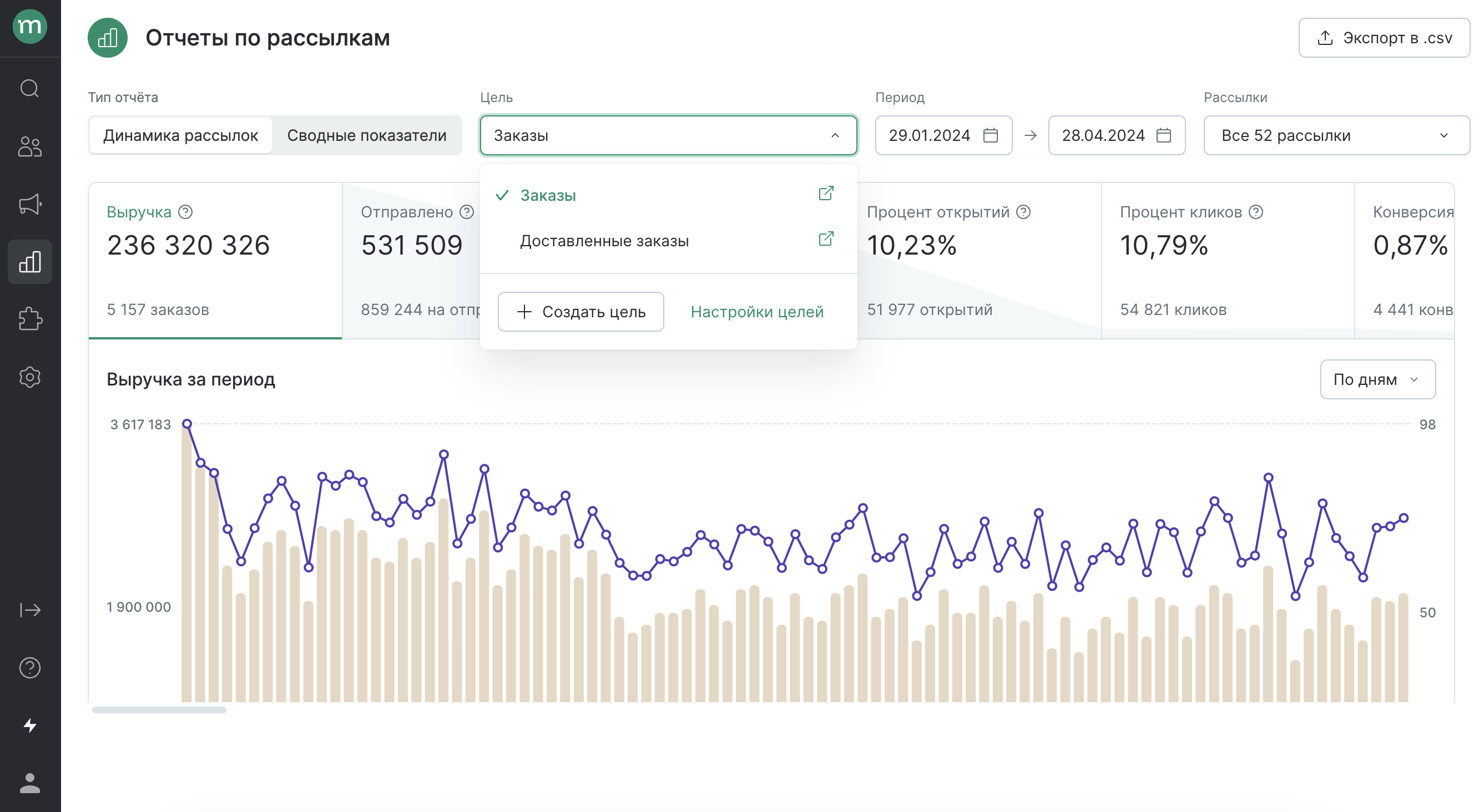Screen dimensions: 1484x812
Task: Open the Все 52 рассылки dropdown
Action: point(1336,135)
